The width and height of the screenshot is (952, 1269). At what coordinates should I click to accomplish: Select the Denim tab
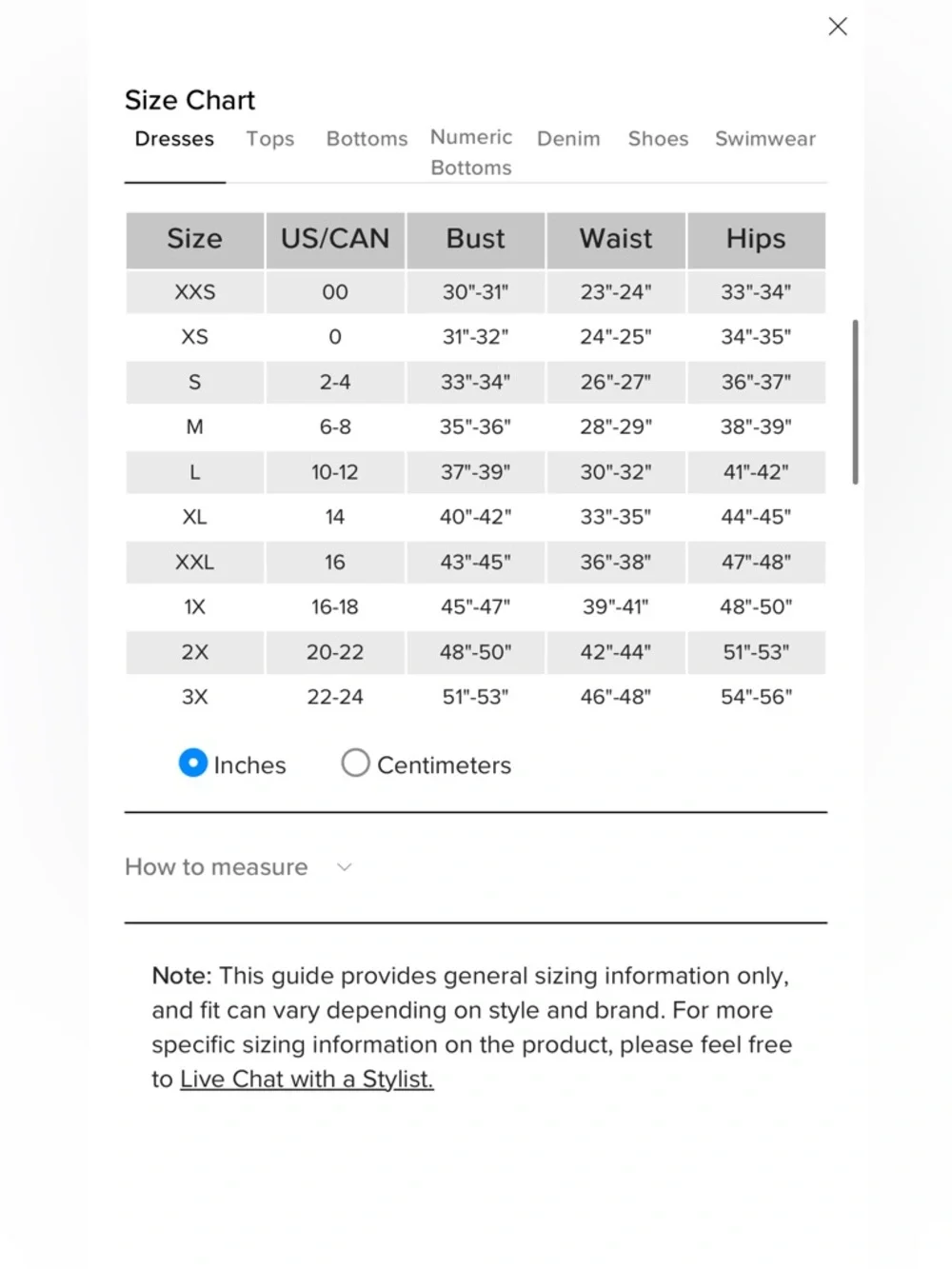pos(568,139)
